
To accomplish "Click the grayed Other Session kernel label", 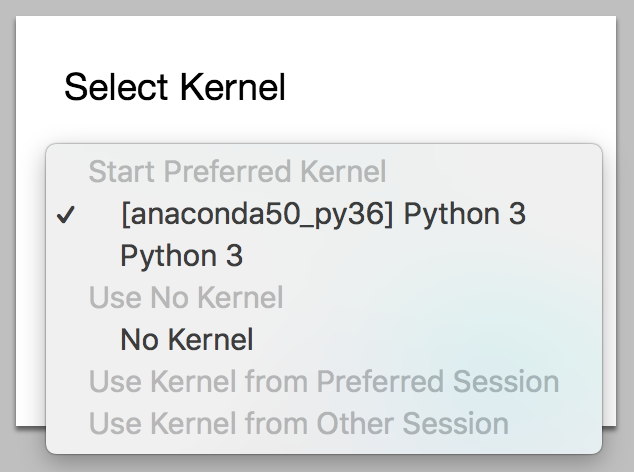I will [298, 424].
